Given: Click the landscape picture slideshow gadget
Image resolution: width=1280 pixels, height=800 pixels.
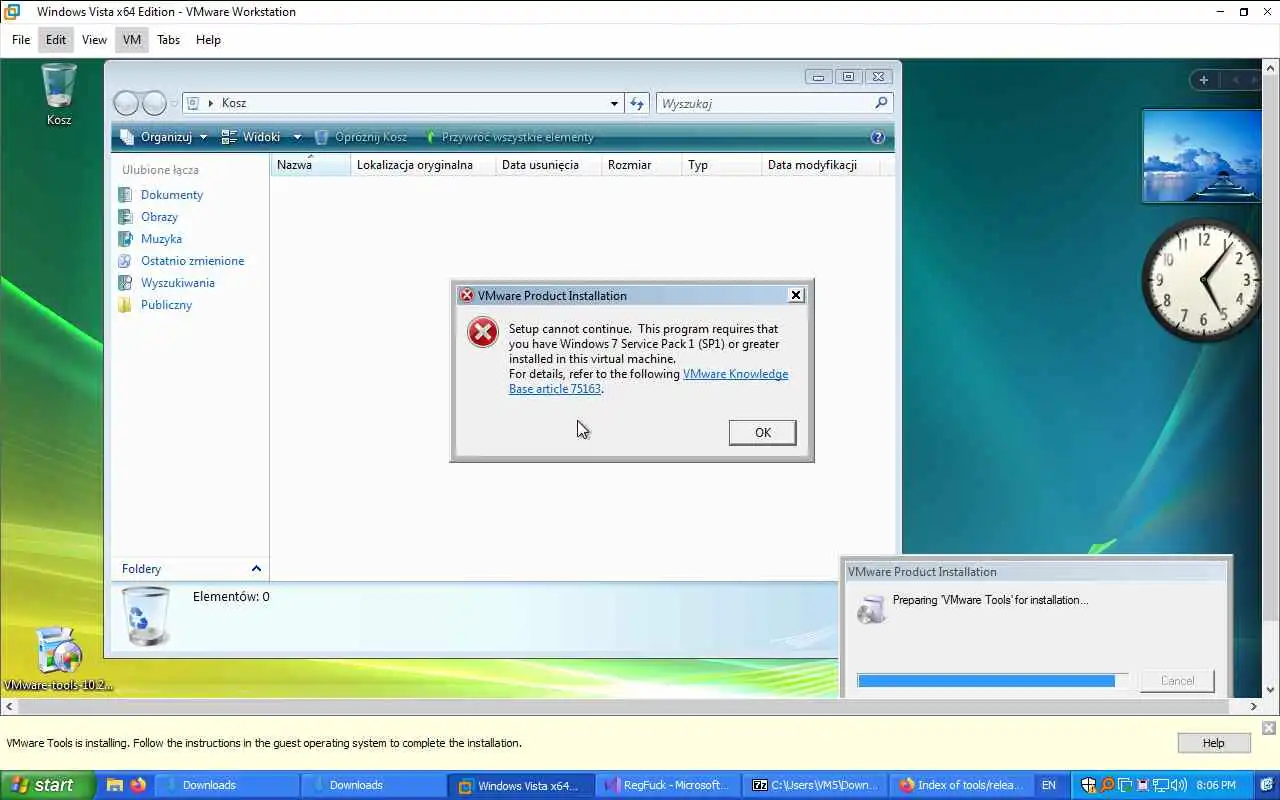Looking at the screenshot, I should (x=1202, y=156).
